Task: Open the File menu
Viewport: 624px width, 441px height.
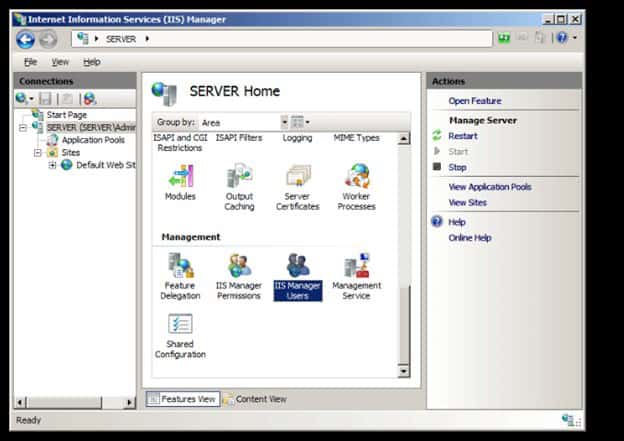Action: [x=30, y=62]
